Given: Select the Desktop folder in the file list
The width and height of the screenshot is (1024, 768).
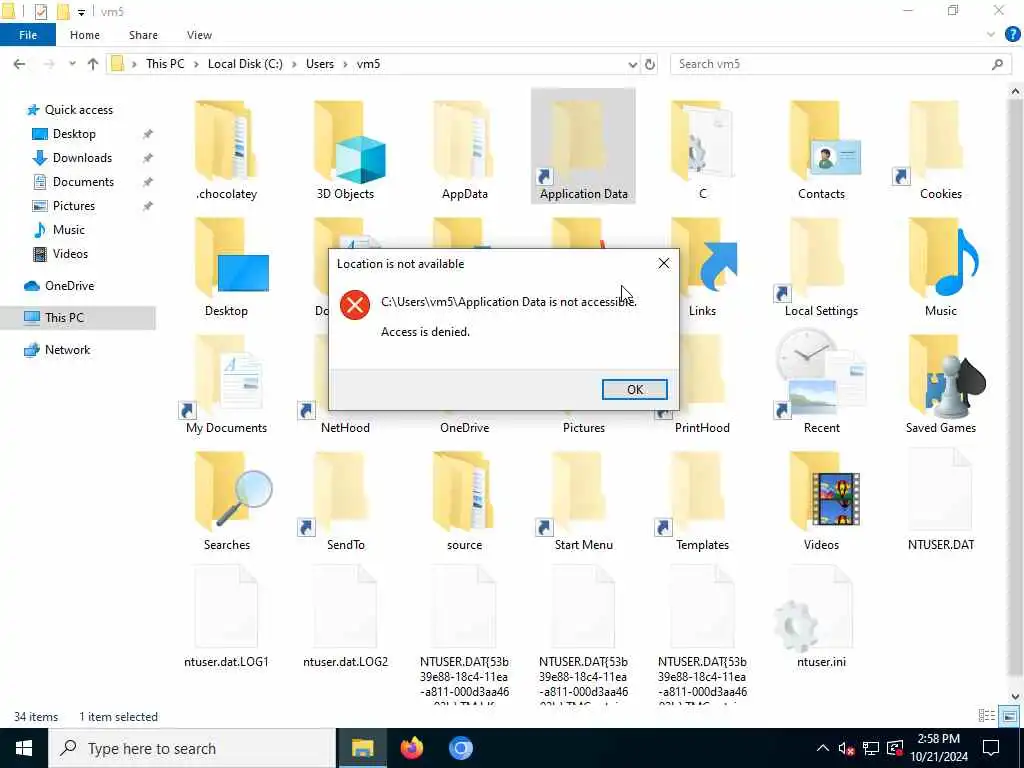Looking at the screenshot, I should pos(227,266).
